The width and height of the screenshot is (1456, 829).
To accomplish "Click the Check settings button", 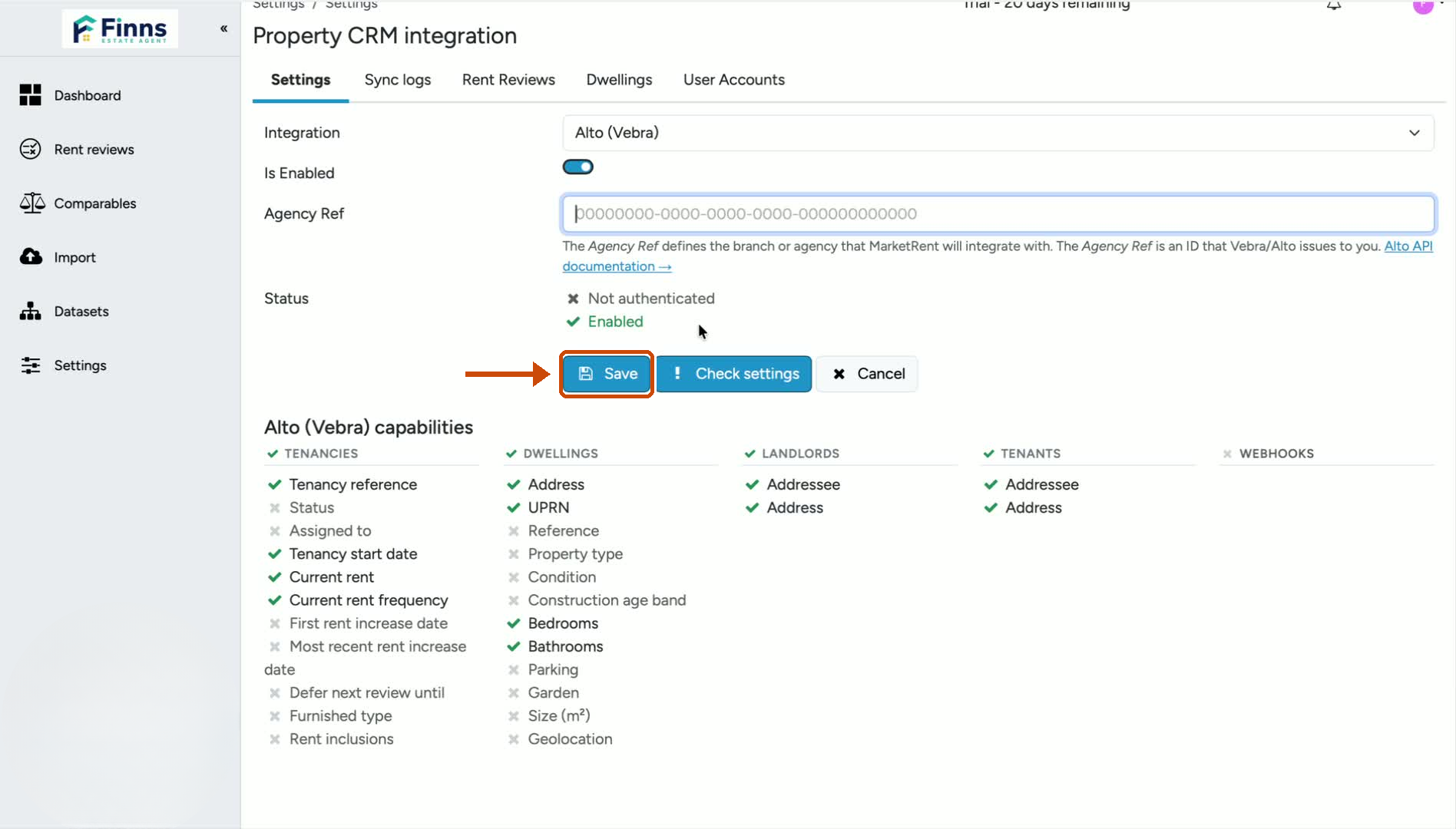I will [734, 374].
